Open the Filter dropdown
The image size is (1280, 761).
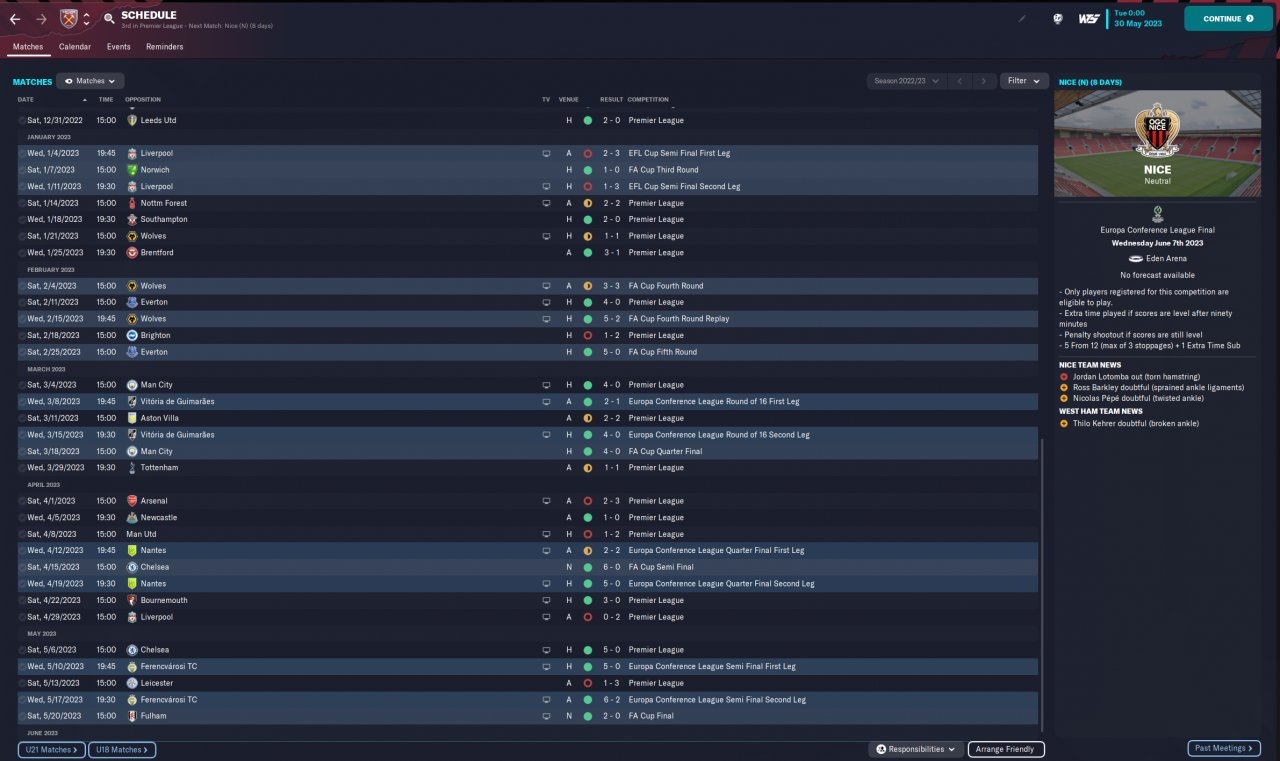[1024, 81]
